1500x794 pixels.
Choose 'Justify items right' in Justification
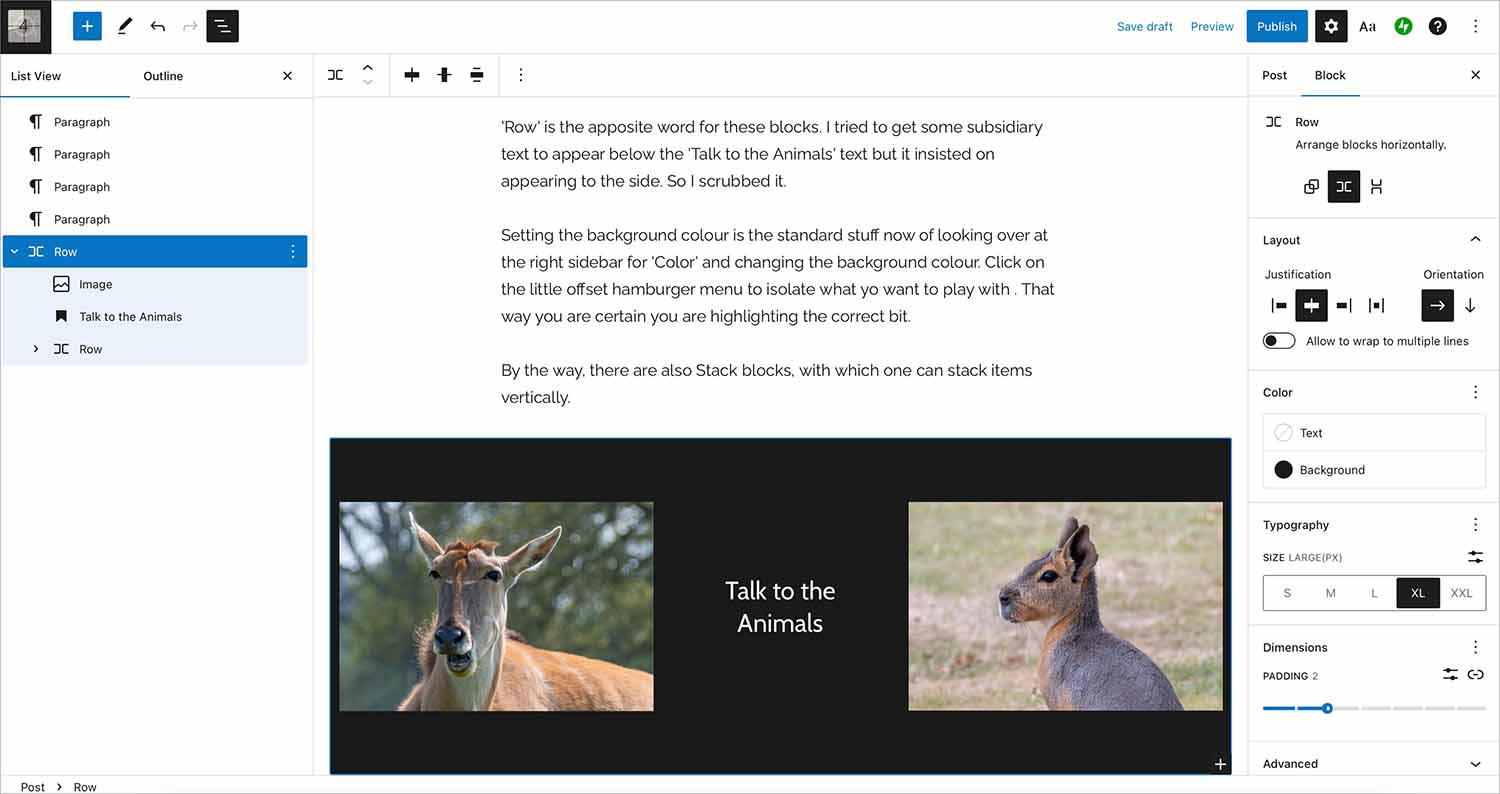[1344, 306]
